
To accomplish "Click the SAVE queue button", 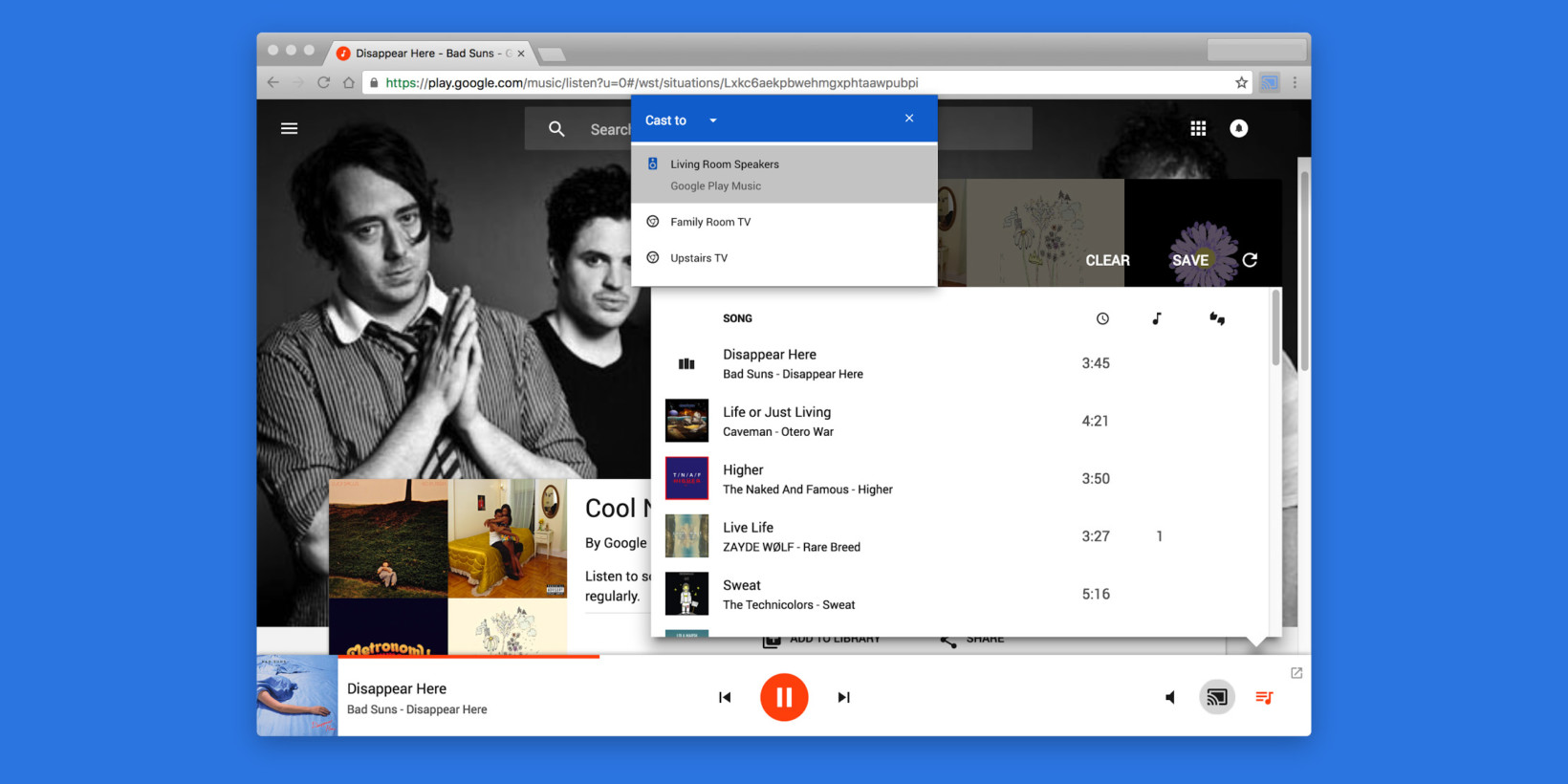I will coord(1190,260).
